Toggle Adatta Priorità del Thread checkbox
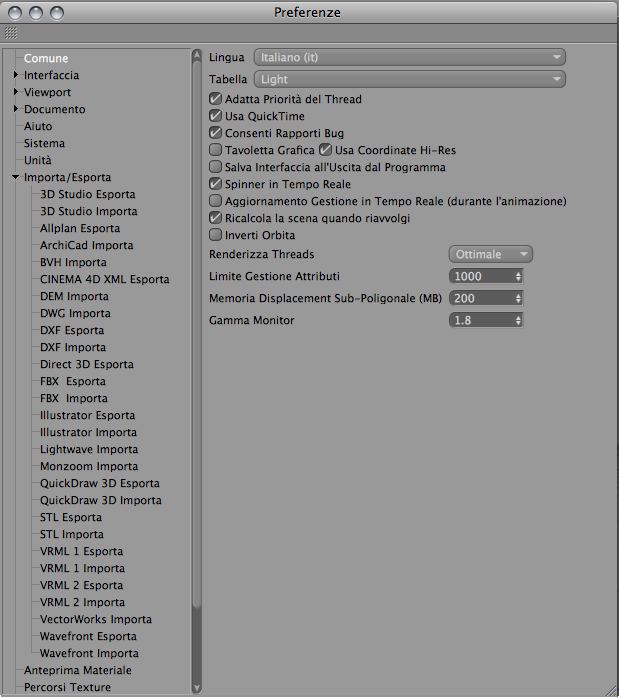The width and height of the screenshot is (619, 698). tap(215, 99)
